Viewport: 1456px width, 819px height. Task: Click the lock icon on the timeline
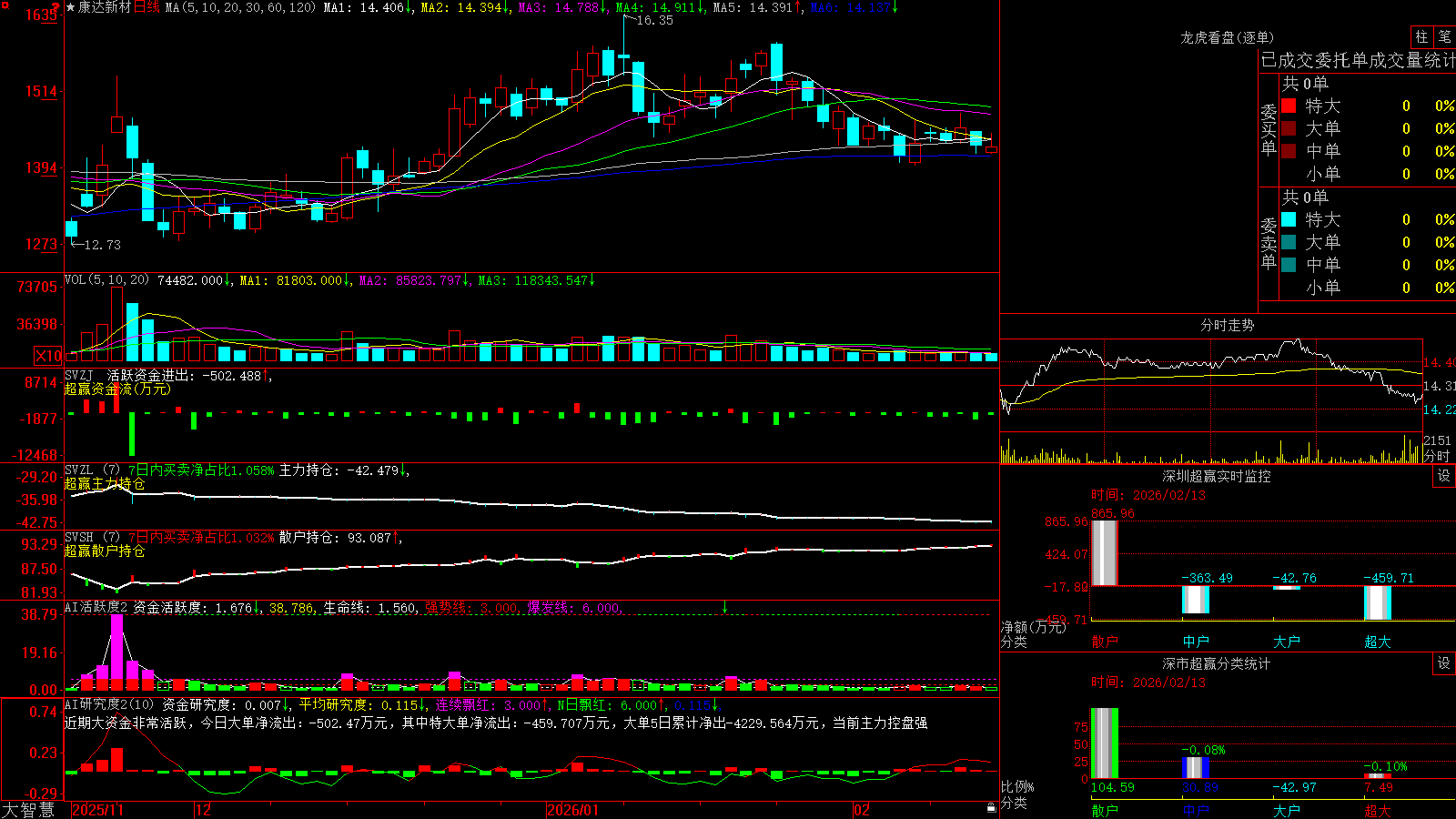coord(991,808)
